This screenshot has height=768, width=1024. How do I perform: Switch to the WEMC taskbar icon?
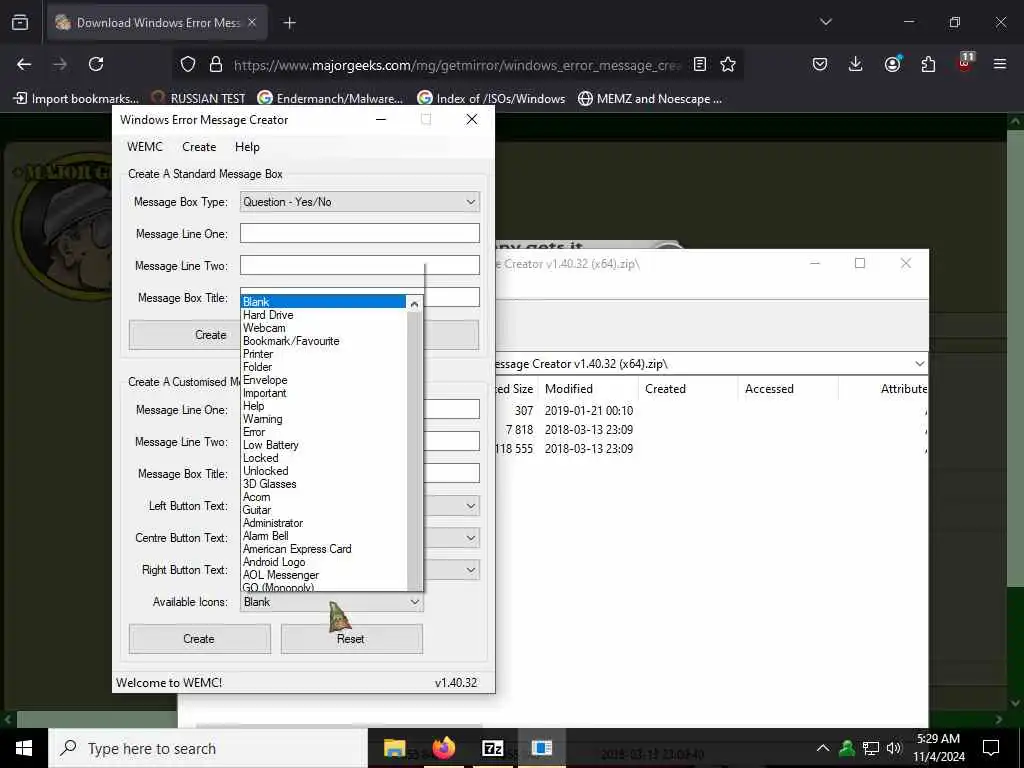(x=541, y=748)
